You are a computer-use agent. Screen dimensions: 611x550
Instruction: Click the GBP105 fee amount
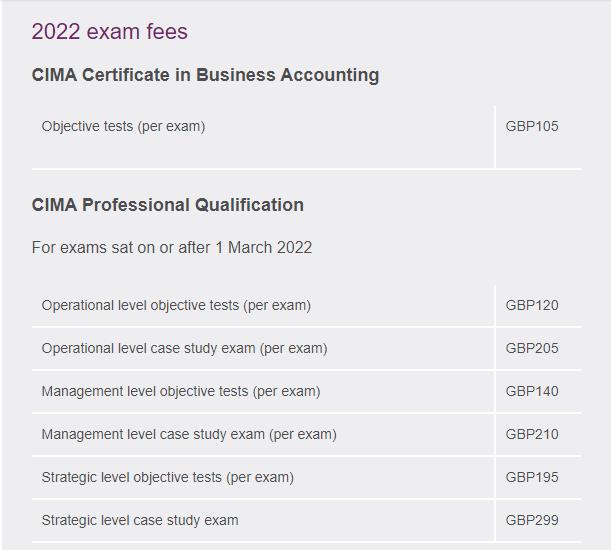coord(532,126)
